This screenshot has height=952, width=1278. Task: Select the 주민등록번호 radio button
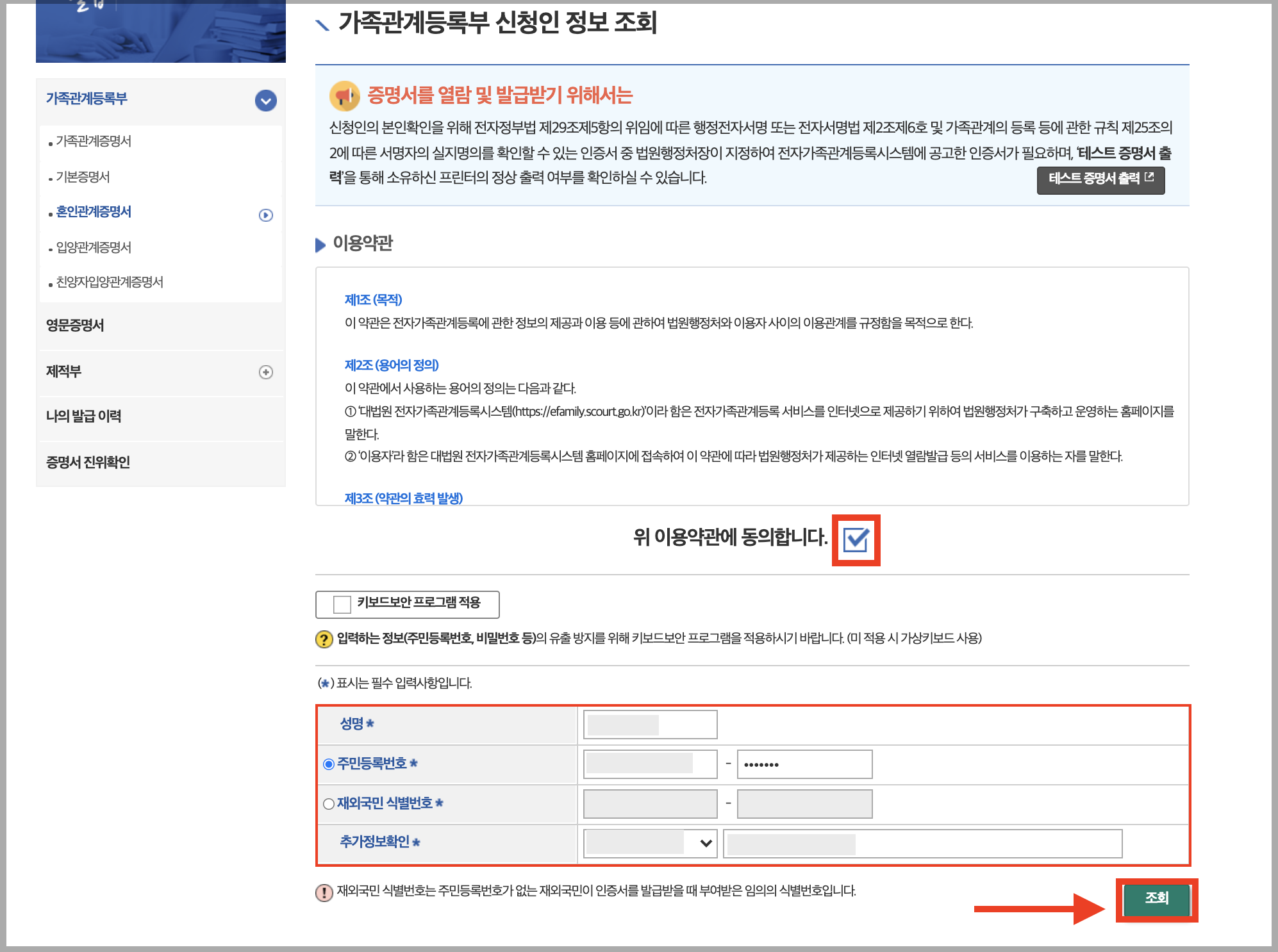[329, 764]
